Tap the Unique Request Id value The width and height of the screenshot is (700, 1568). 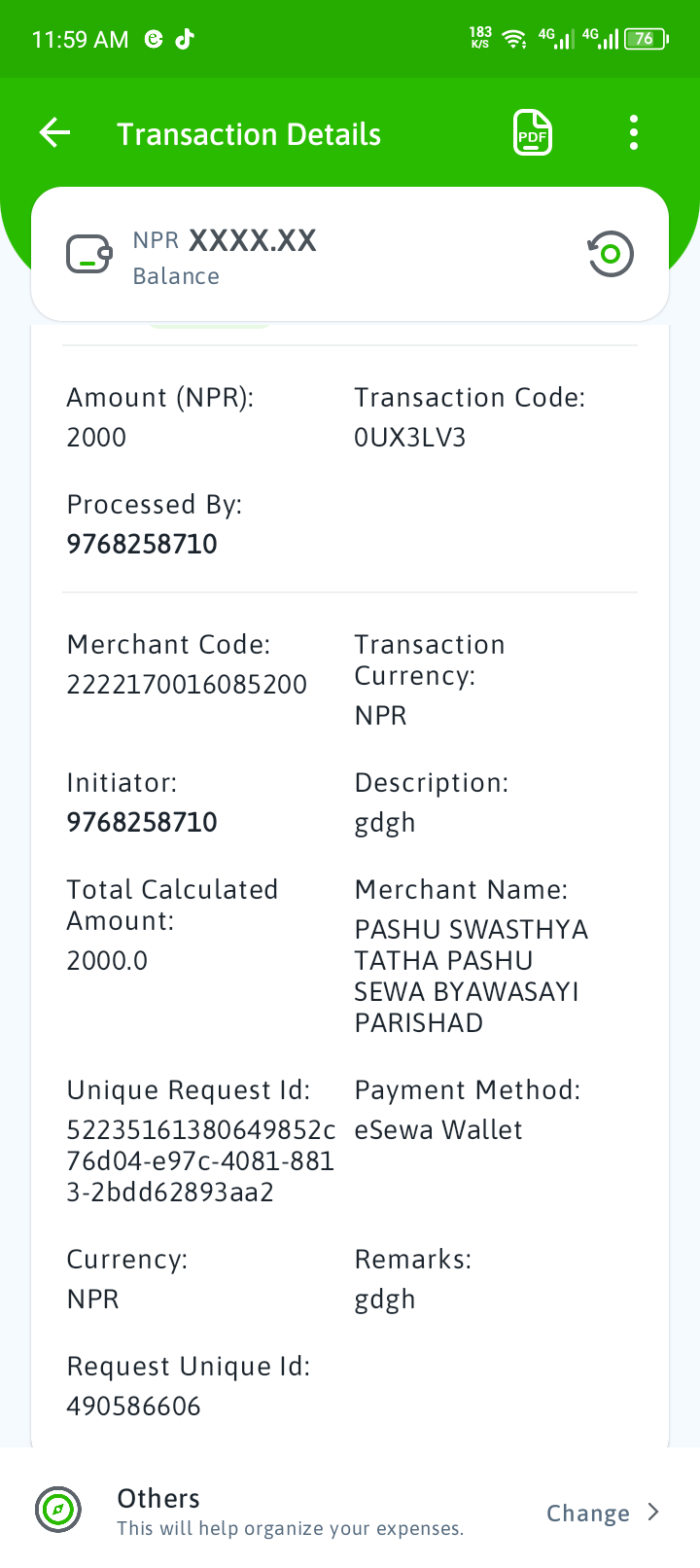tap(201, 1160)
